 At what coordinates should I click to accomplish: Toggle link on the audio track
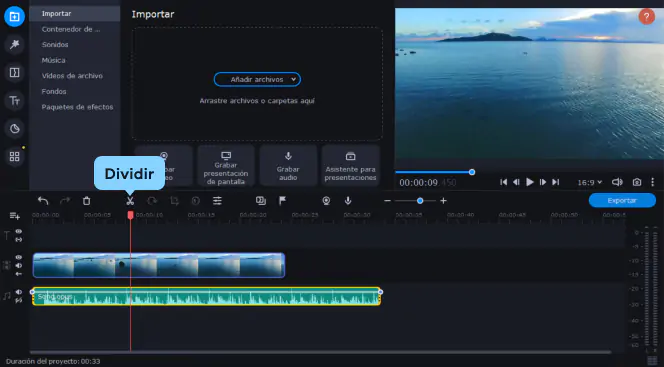point(19,301)
